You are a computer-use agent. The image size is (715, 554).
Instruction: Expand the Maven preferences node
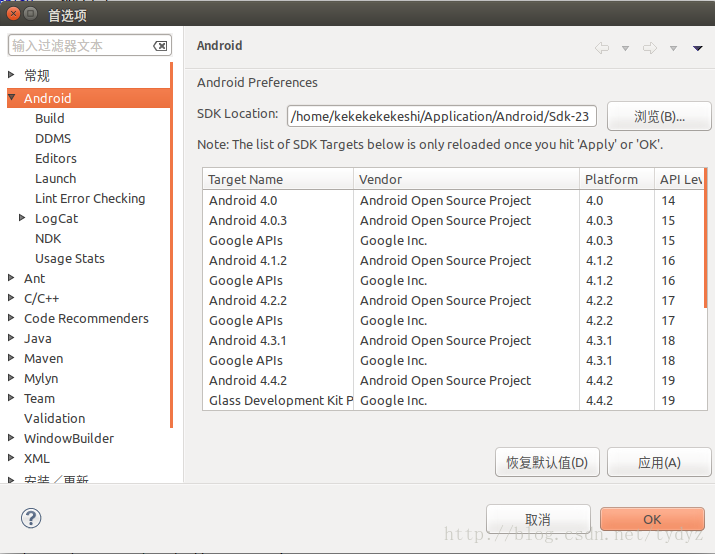[11, 358]
